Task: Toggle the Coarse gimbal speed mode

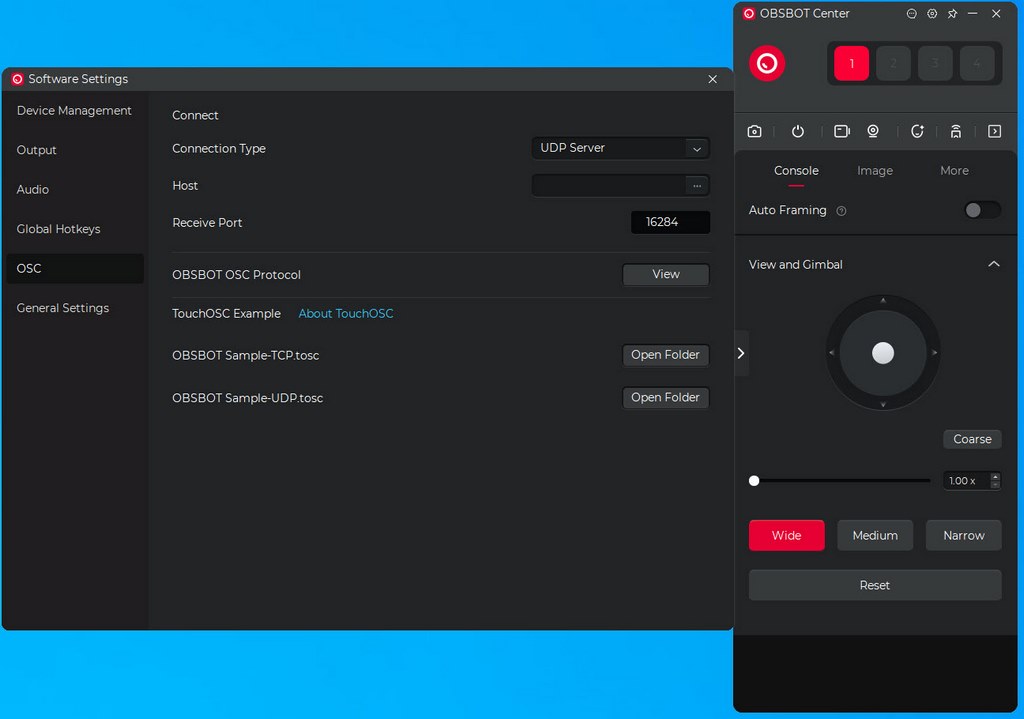Action: pos(972,439)
